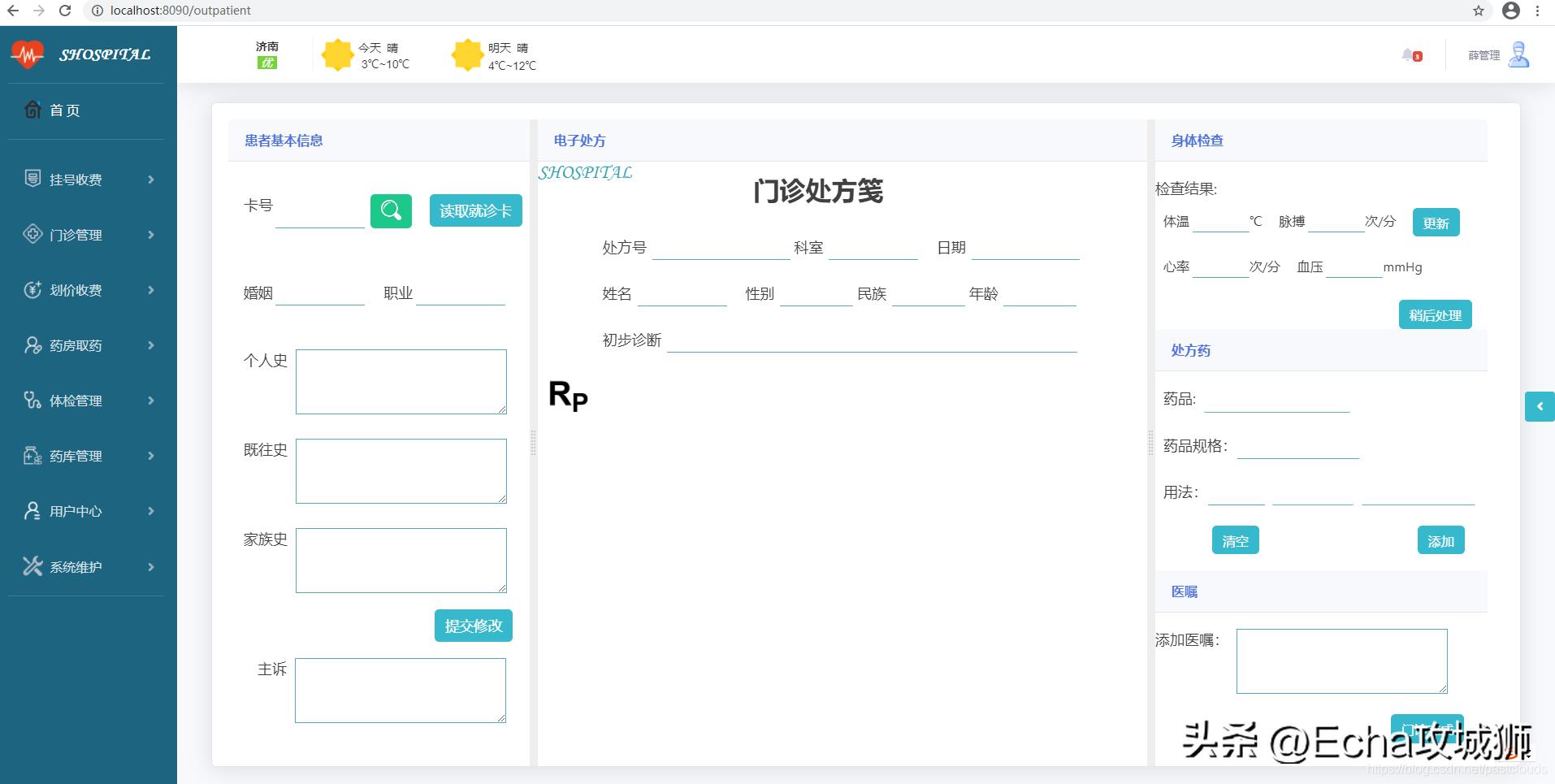Click the search magnifier icon beside 卡号

tap(391, 210)
